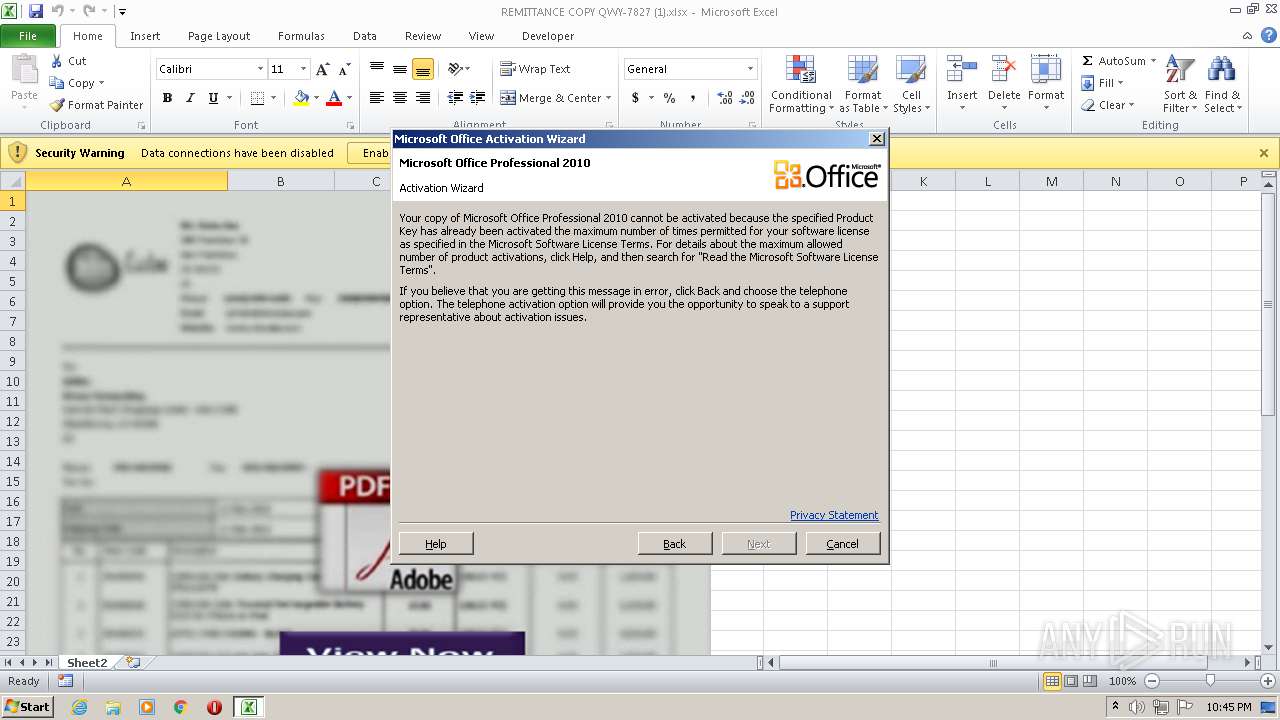
Task: Open the Format cells menu
Action: [1046, 85]
